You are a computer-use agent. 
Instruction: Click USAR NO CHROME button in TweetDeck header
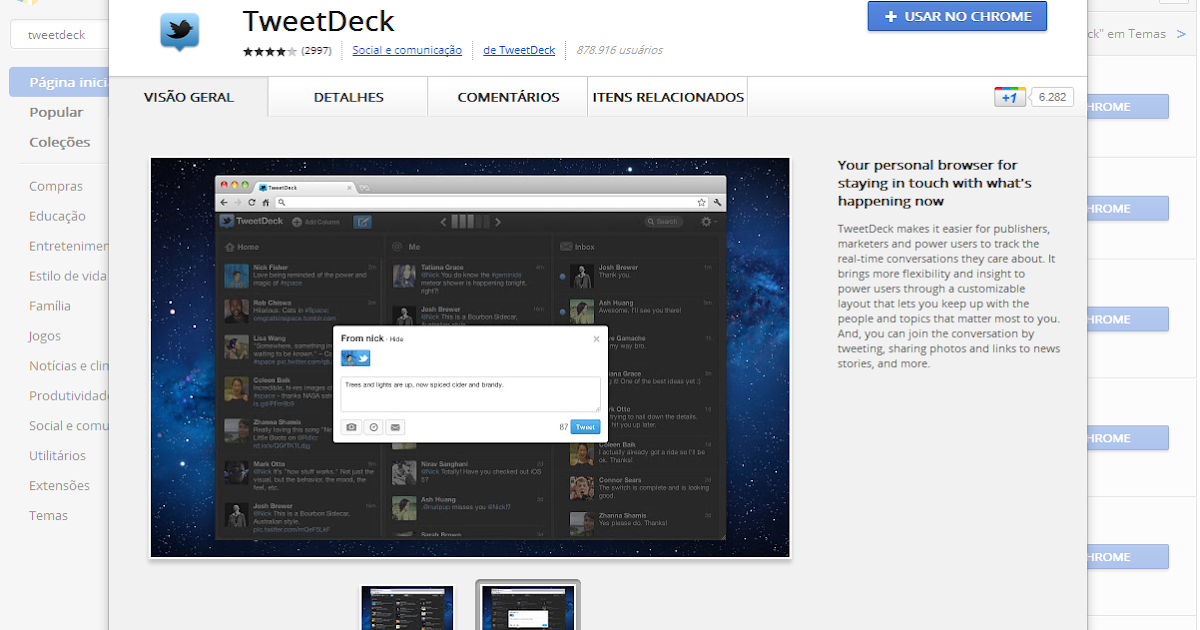957,17
